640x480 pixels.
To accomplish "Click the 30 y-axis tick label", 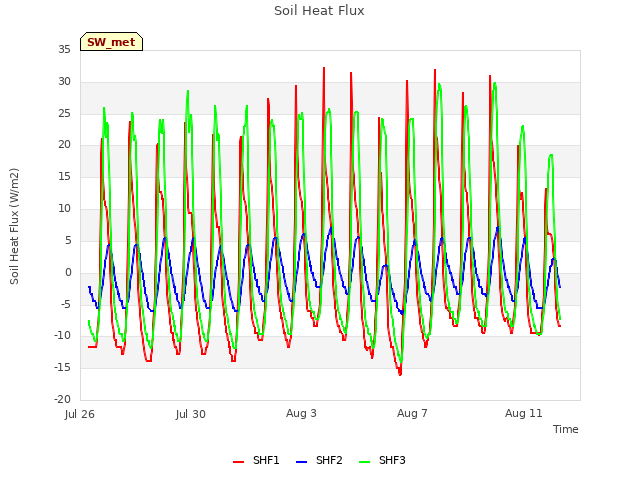I will [x=64, y=81].
